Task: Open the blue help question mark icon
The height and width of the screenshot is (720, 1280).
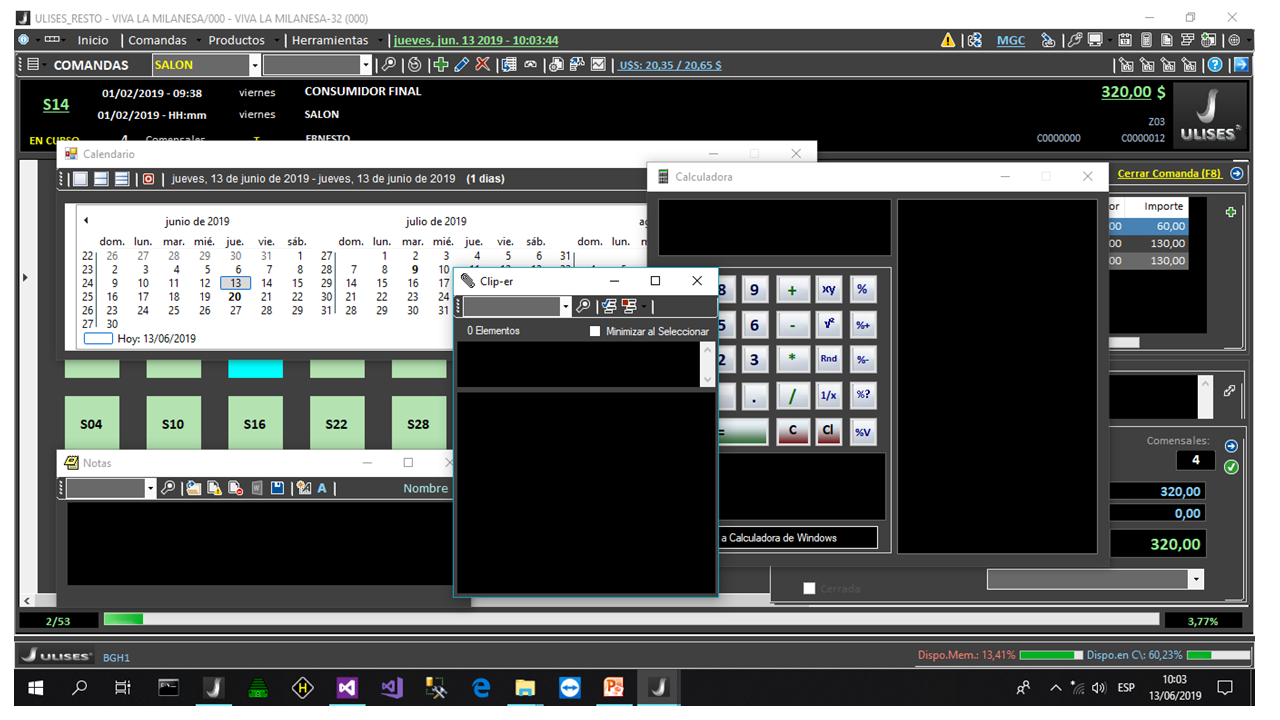Action: point(1215,65)
